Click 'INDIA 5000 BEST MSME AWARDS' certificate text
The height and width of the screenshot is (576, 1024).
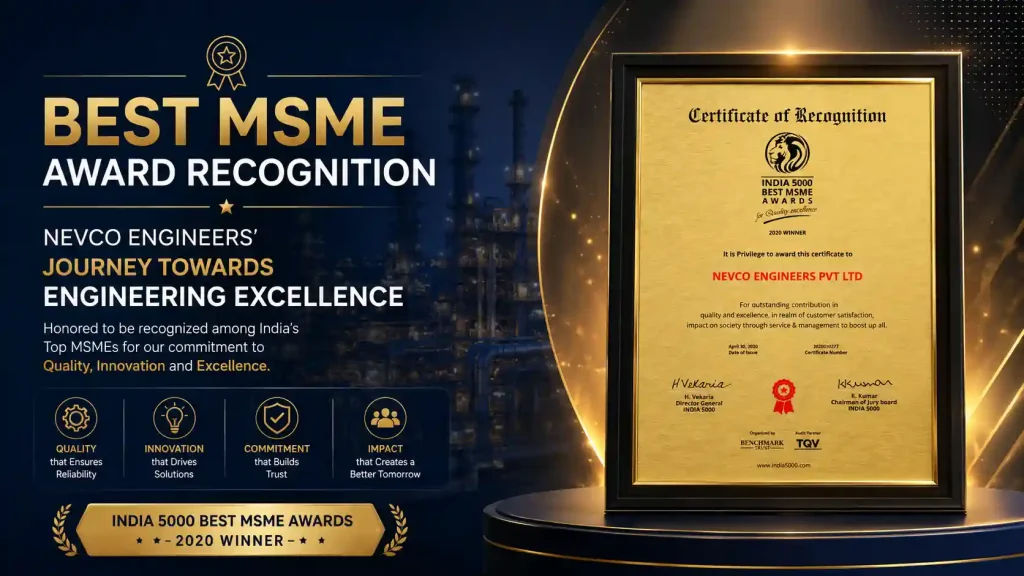(787, 191)
